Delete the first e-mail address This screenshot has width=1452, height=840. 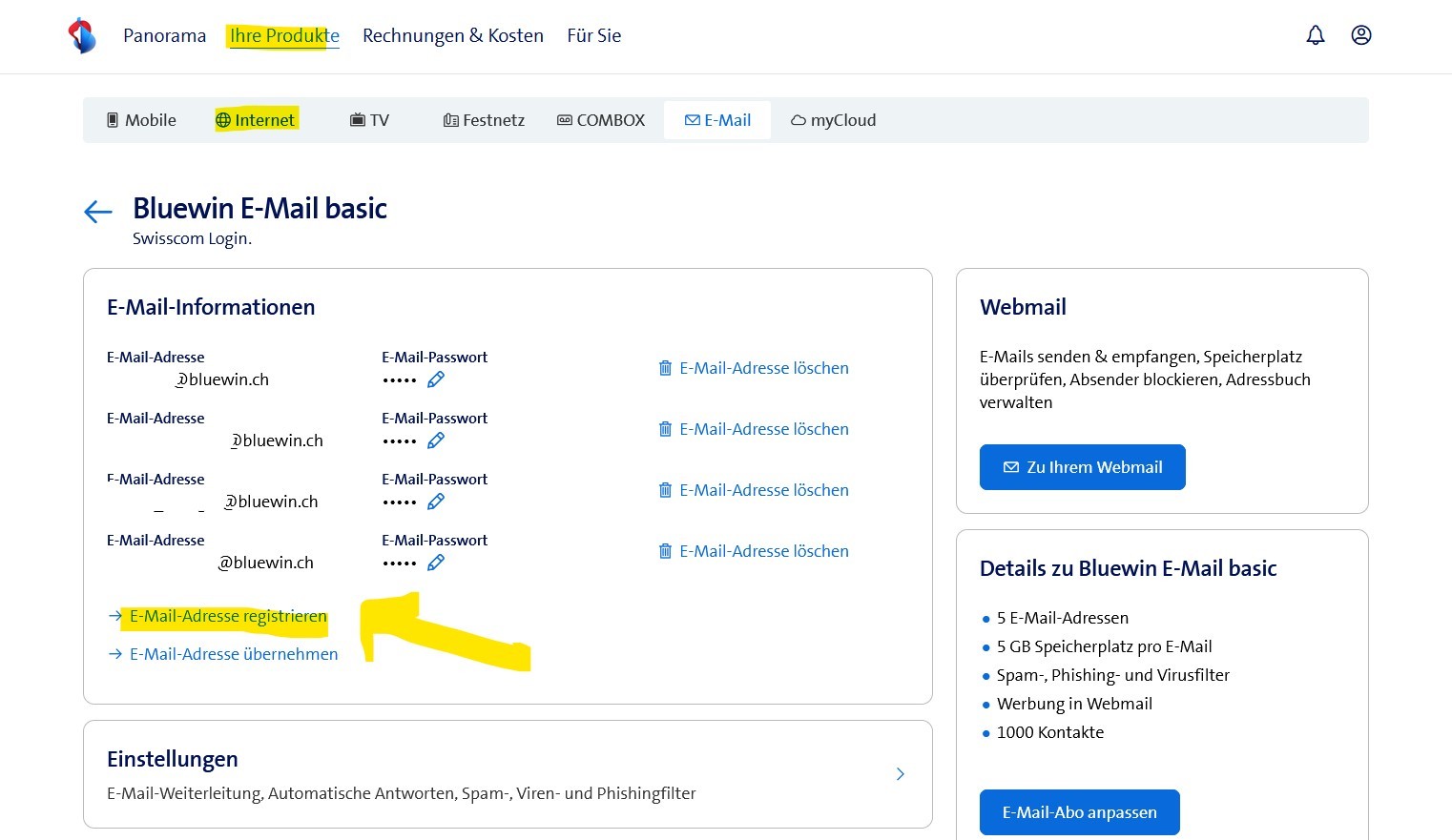(x=753, y=368)
